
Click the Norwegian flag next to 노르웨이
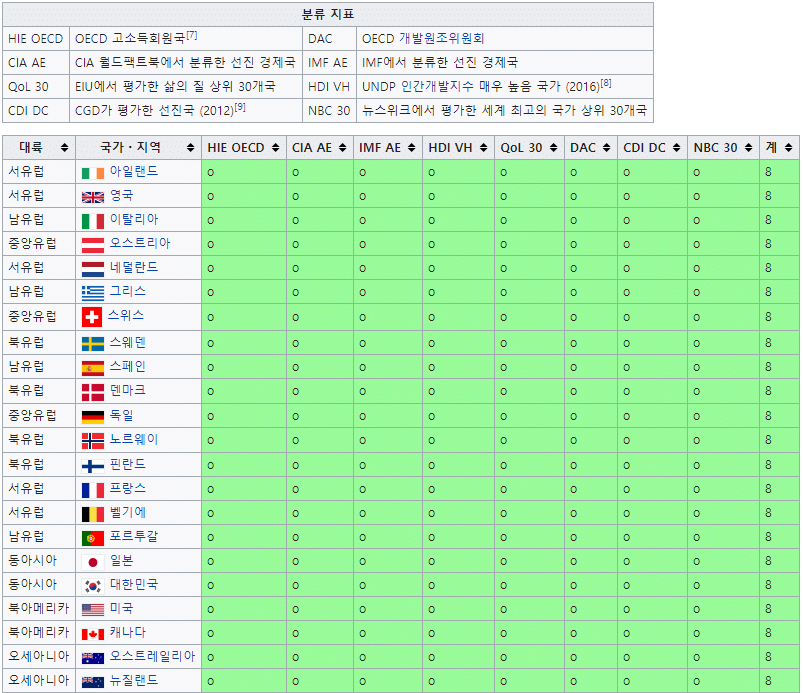[93, 441]
